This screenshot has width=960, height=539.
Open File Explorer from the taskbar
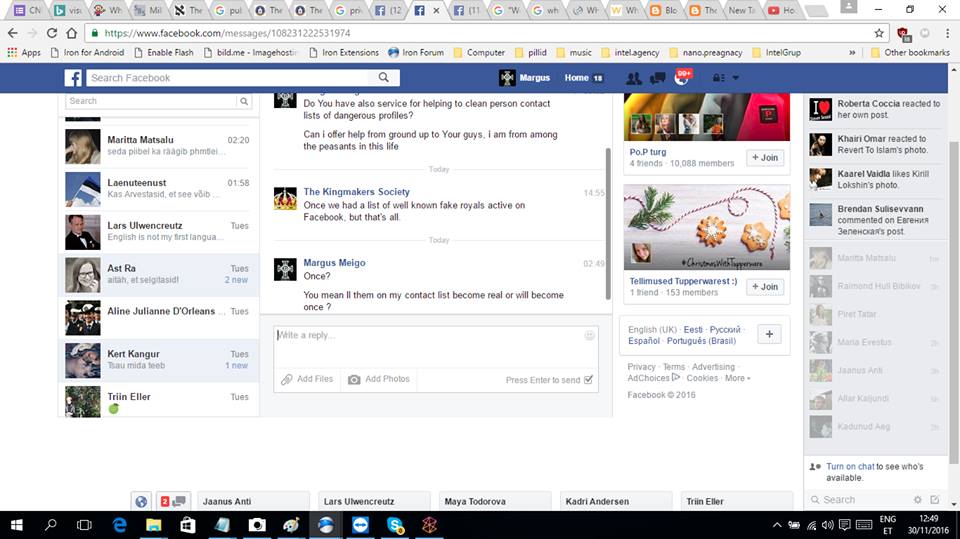(x=153, y=525)
